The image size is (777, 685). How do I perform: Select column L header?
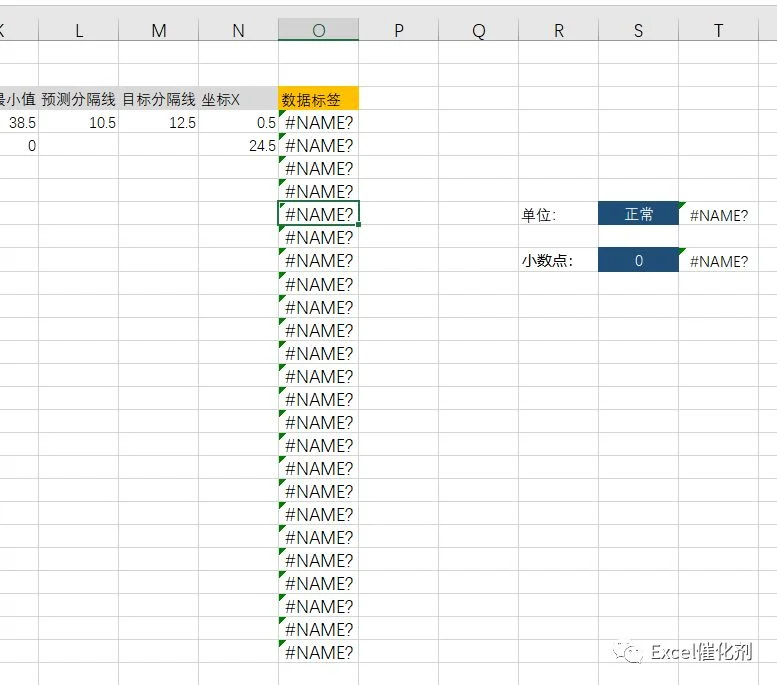point(79,30)
